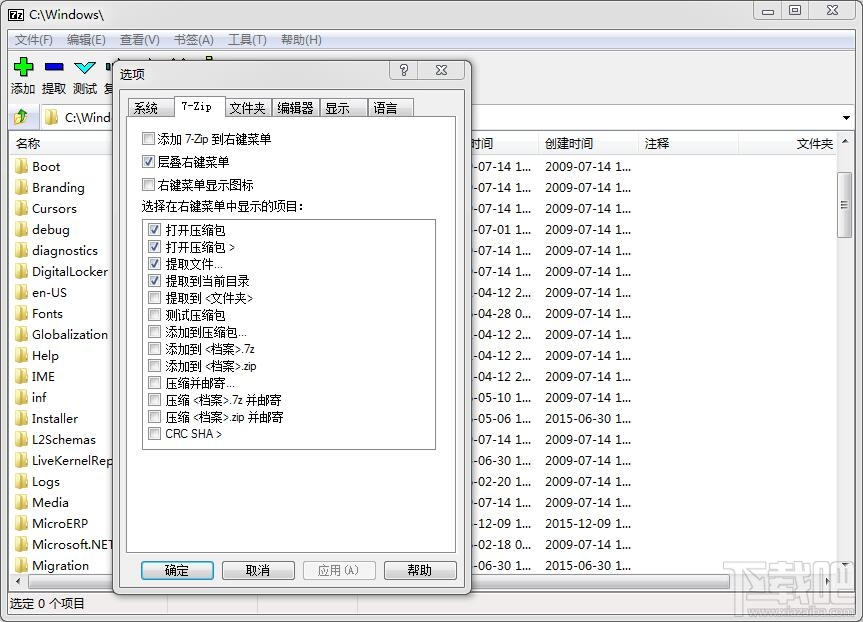Click the Test (测试) checkmark toolbar icon
The image size is (863, 622).
(84, 67)
